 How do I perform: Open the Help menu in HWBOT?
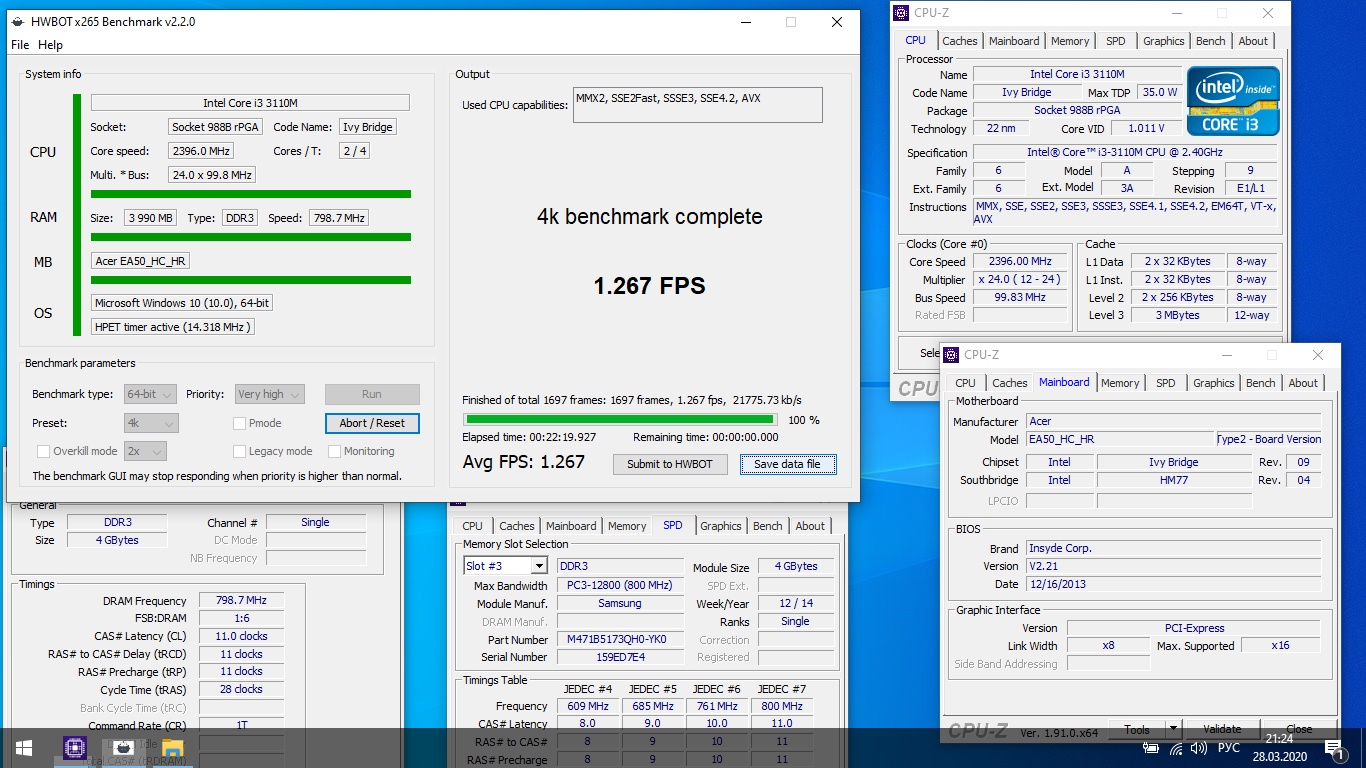coord(50,45)
